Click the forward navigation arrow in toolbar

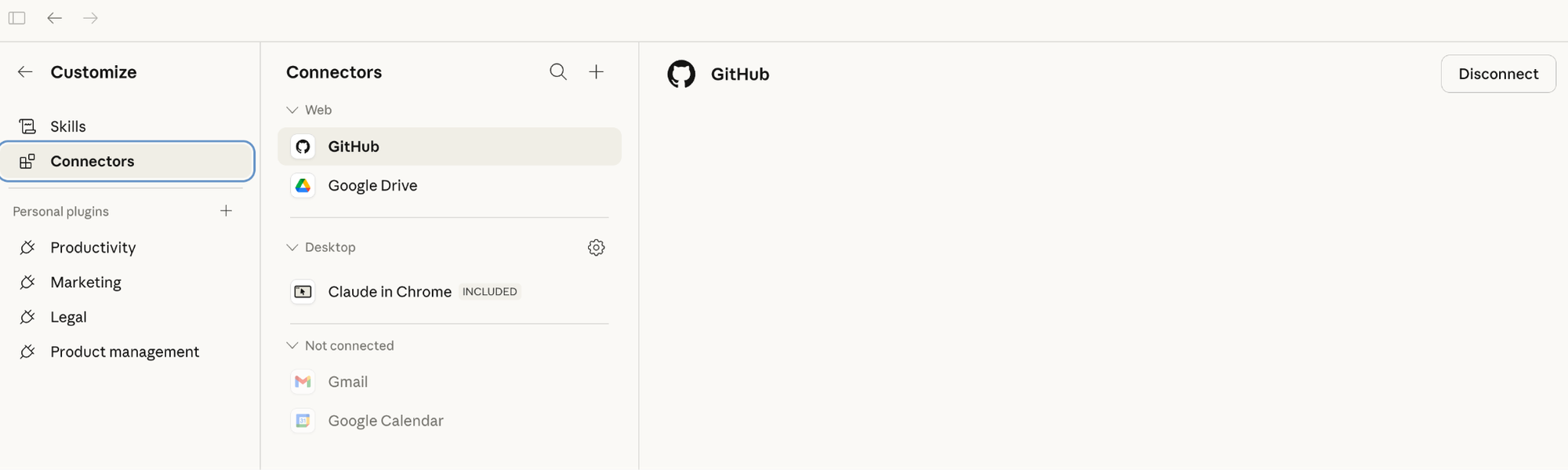coord(91,18)
